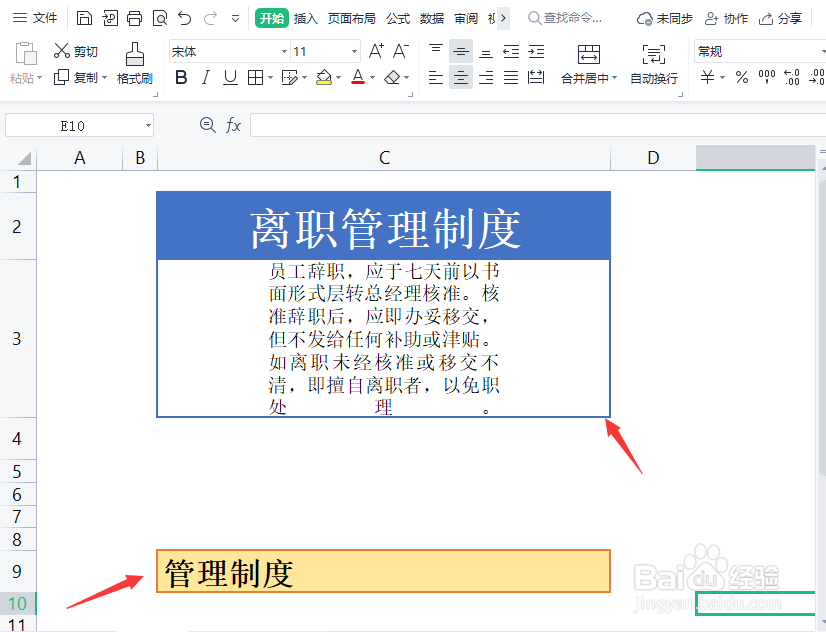
Task: Open the fill color bucket icon
Action: pyautogui.click(x=322, y=77)
